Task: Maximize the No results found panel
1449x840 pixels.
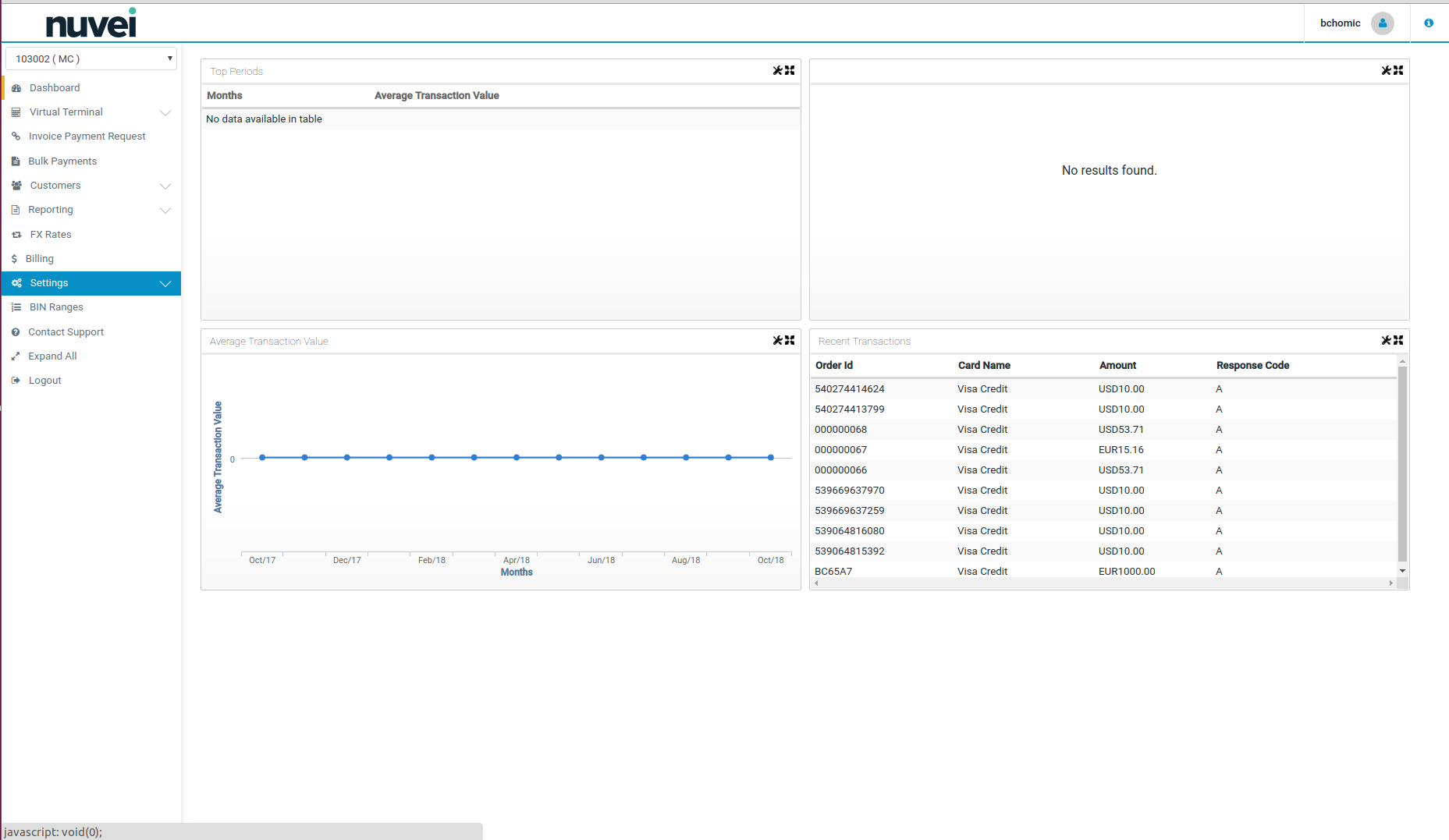Action: point(1398,70)
